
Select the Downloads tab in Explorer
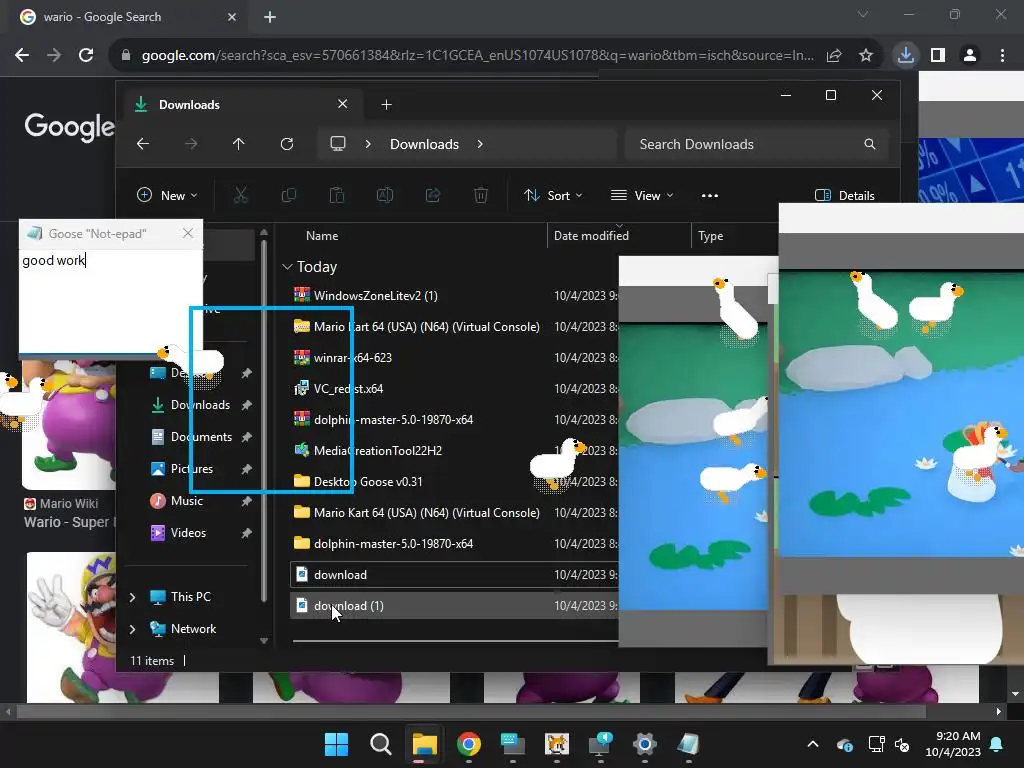[242, 104]
